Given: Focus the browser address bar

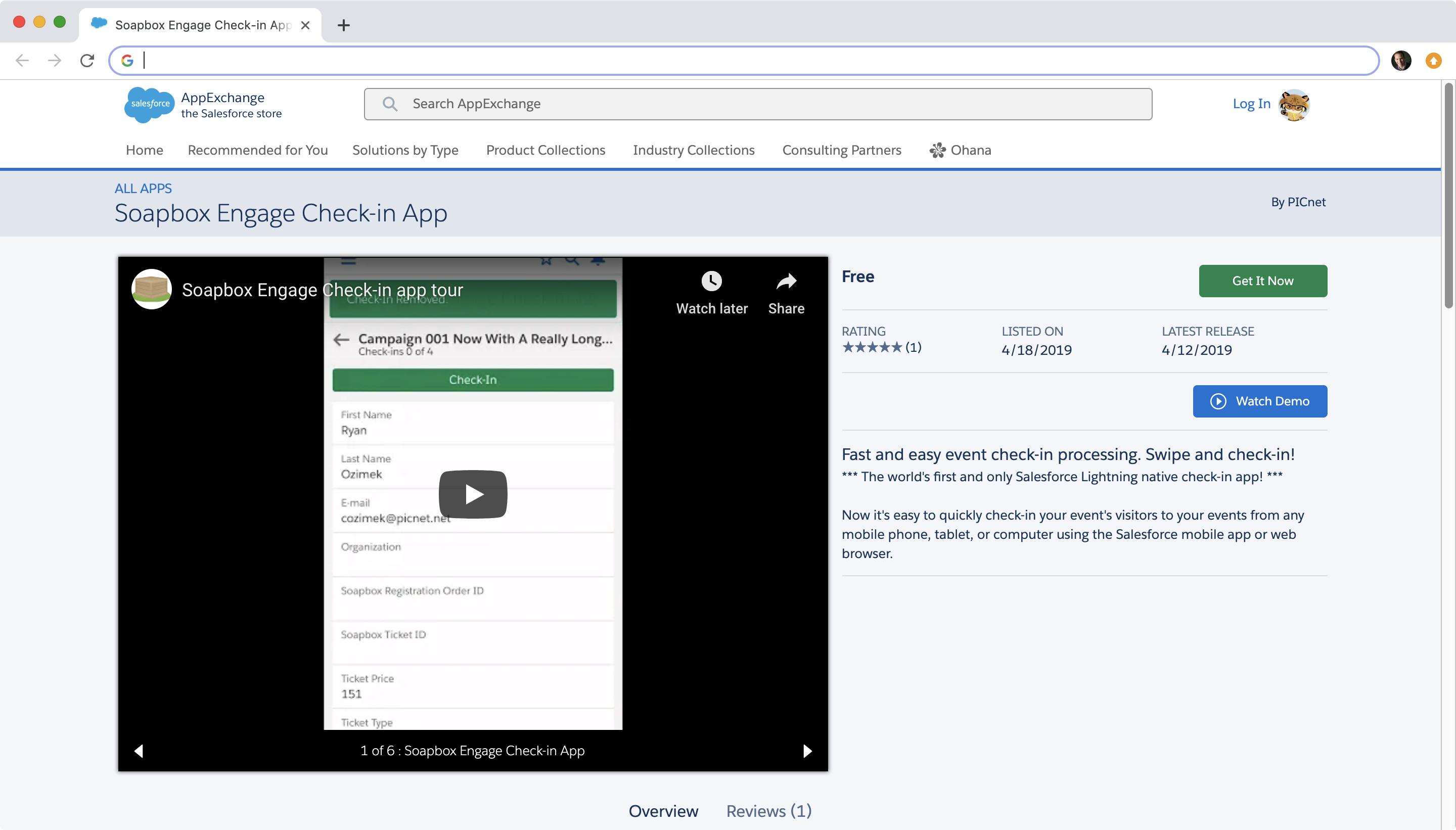Looking at the screenshot, I should (x=744, y=61).
